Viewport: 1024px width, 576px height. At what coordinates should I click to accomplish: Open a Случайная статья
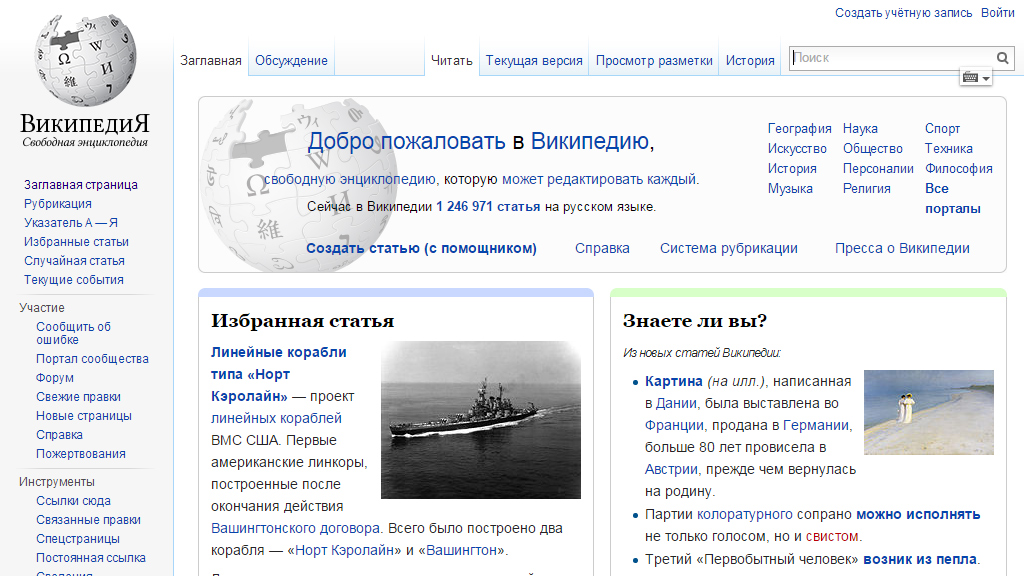pos(74,261)
